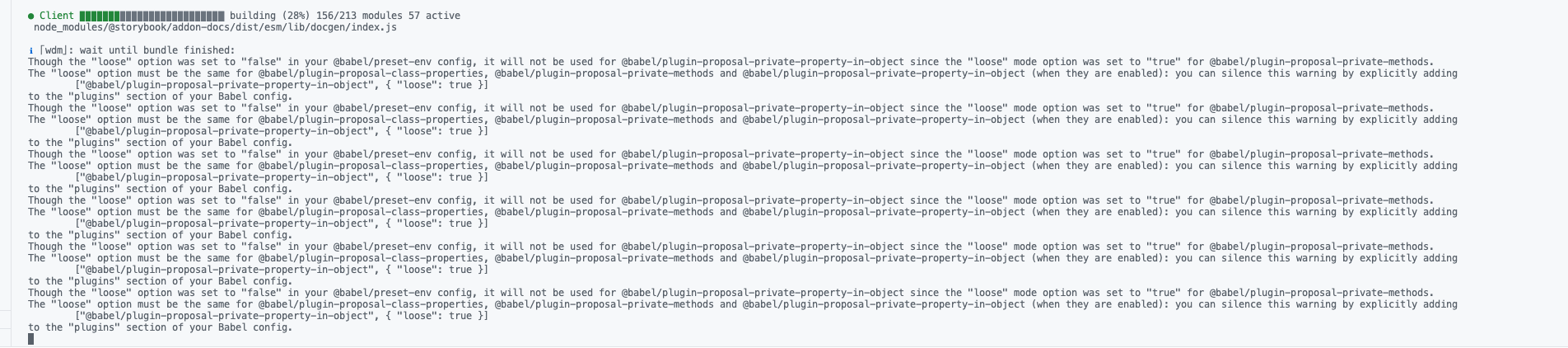Click the gray unfilled part of the progress bar
This screenshot has height=348, width=1568.
[172, 16]
